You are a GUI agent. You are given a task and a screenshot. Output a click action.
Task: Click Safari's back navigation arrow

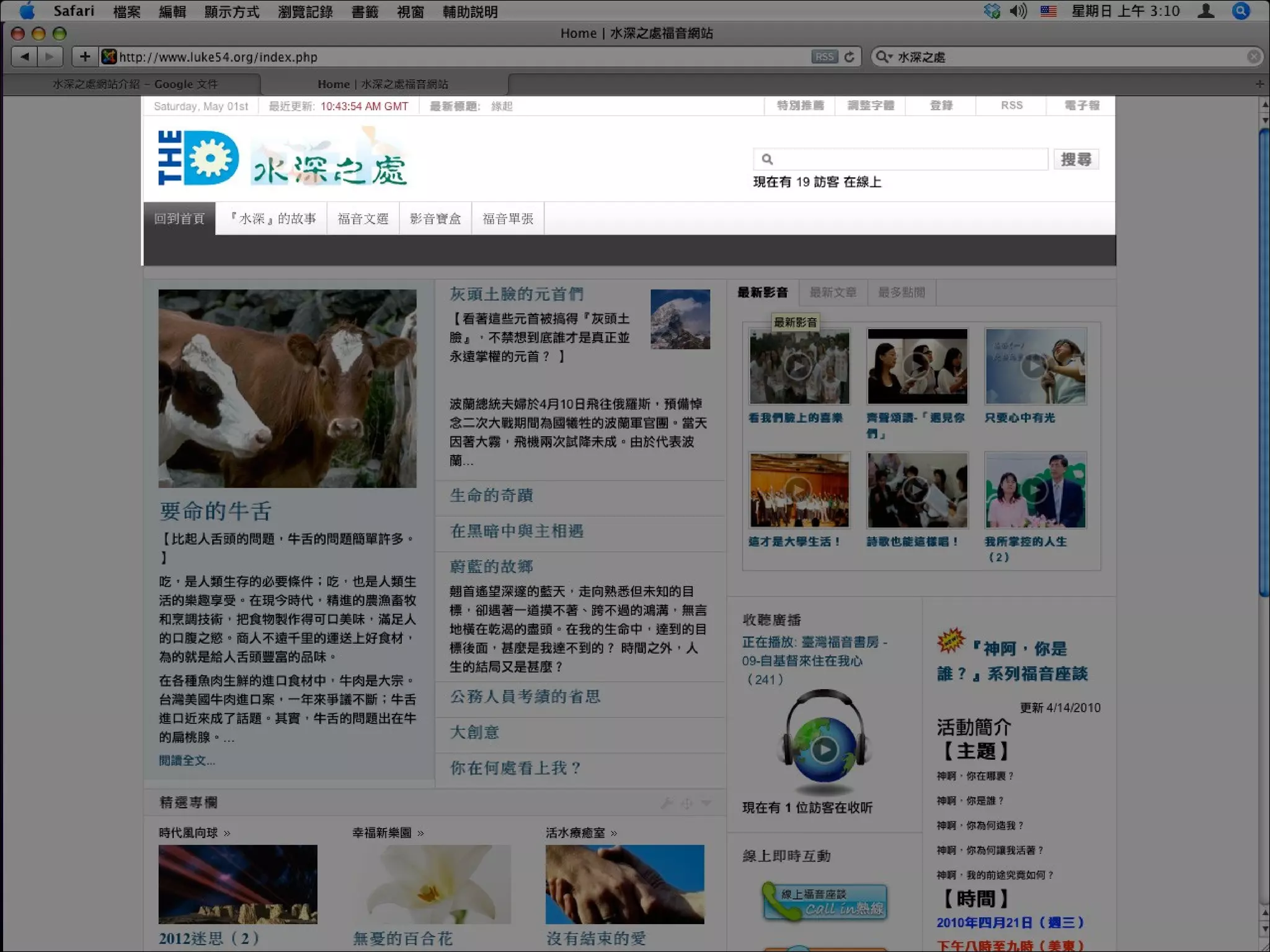pyautogui.click(x=25, y=57)
